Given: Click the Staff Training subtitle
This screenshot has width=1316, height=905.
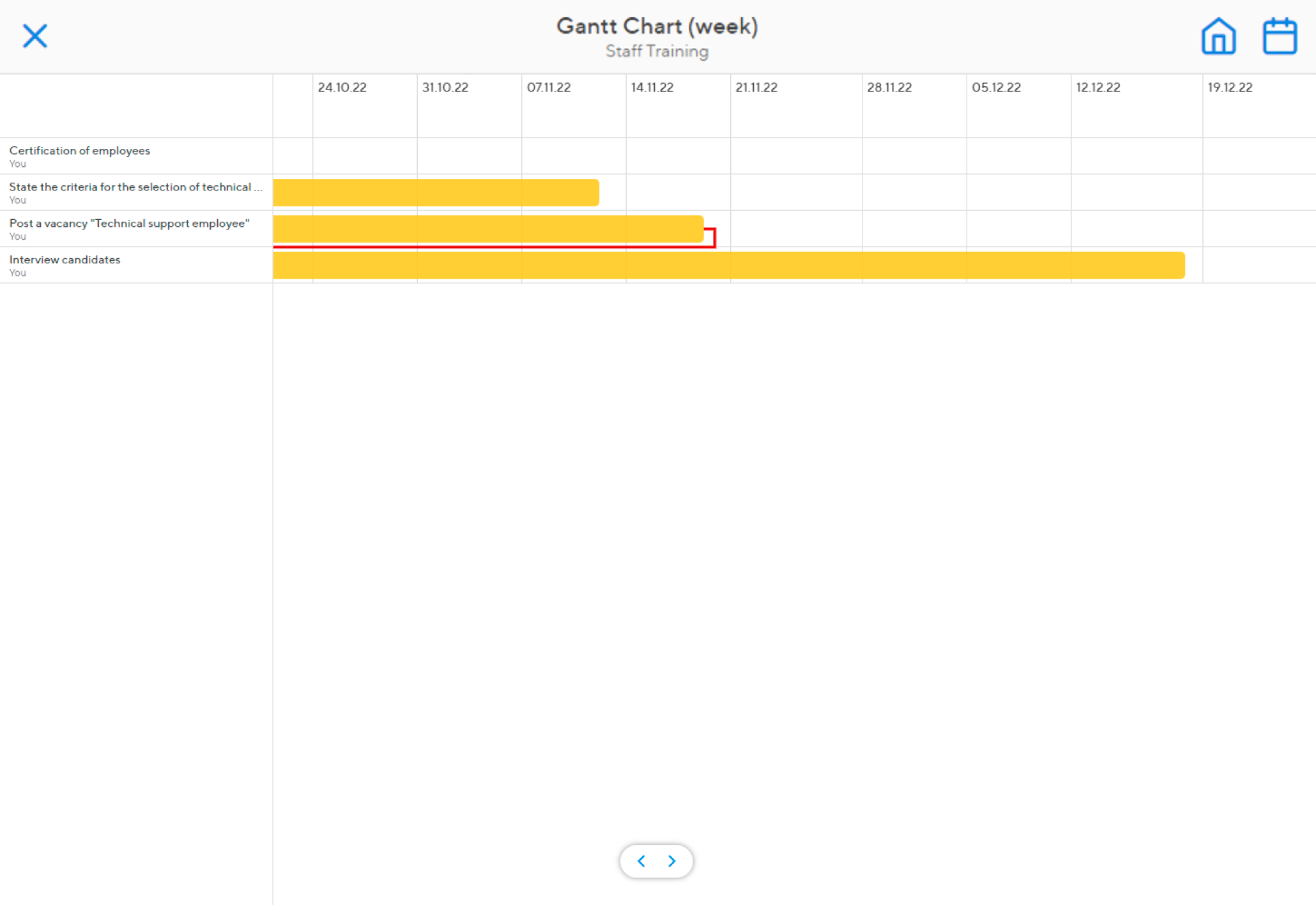Looking at the screenshot, I should point(657,52).
